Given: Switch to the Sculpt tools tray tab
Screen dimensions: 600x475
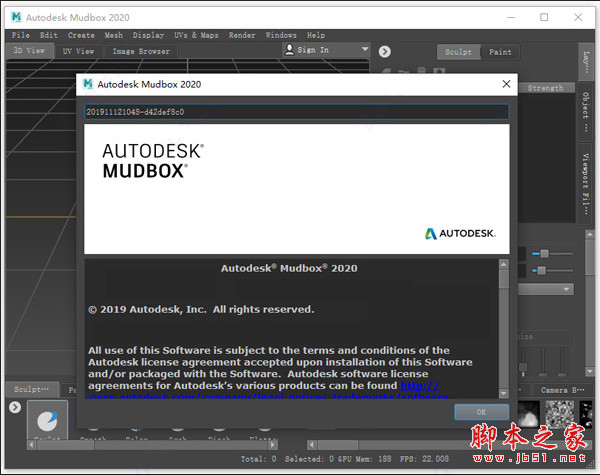Looking at the screenshot, I should point(32,389).
